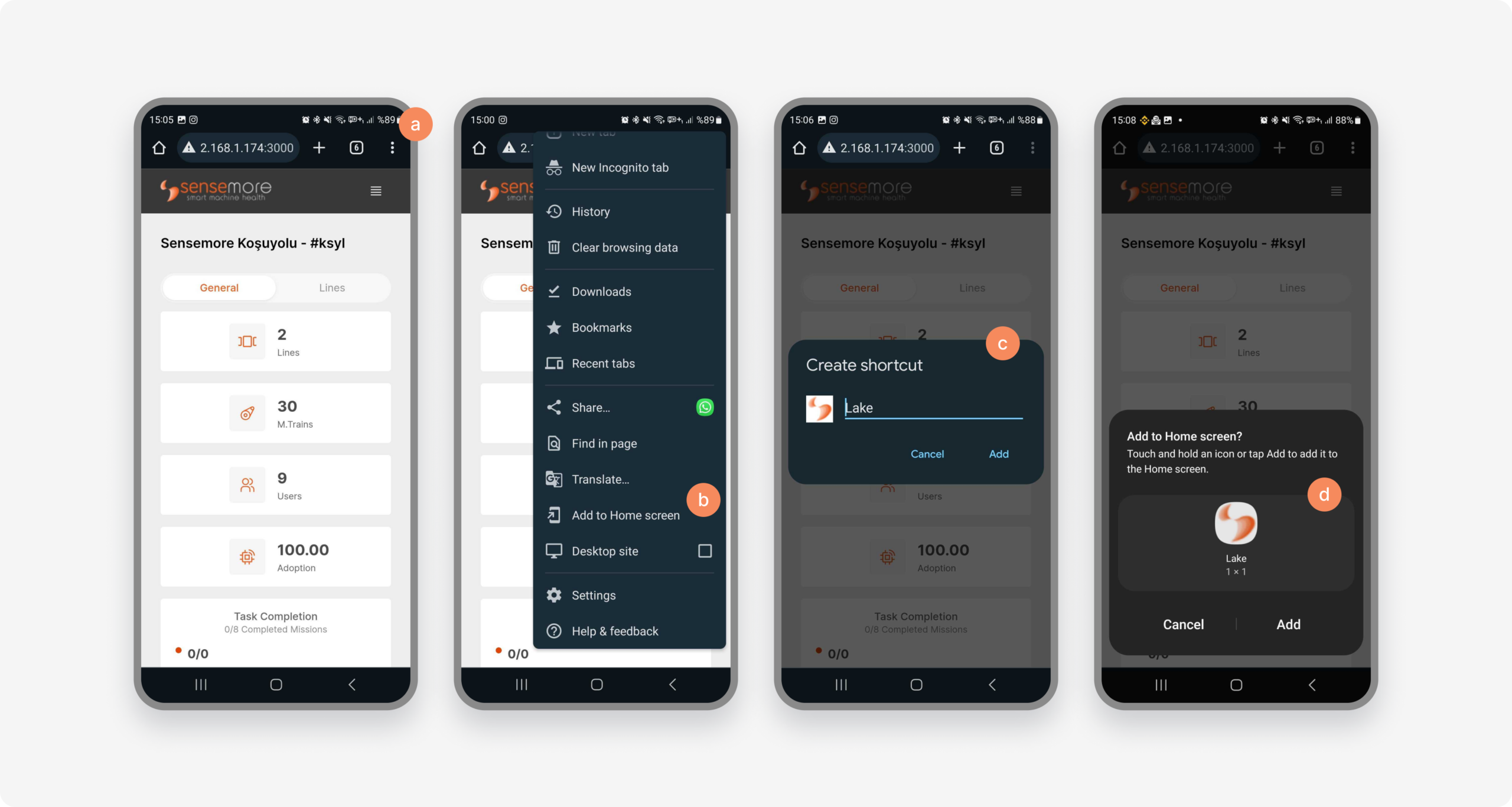The image size is (1512, 807).
Task: Click History in the browser menu
Action: click(x=590, y=211)
